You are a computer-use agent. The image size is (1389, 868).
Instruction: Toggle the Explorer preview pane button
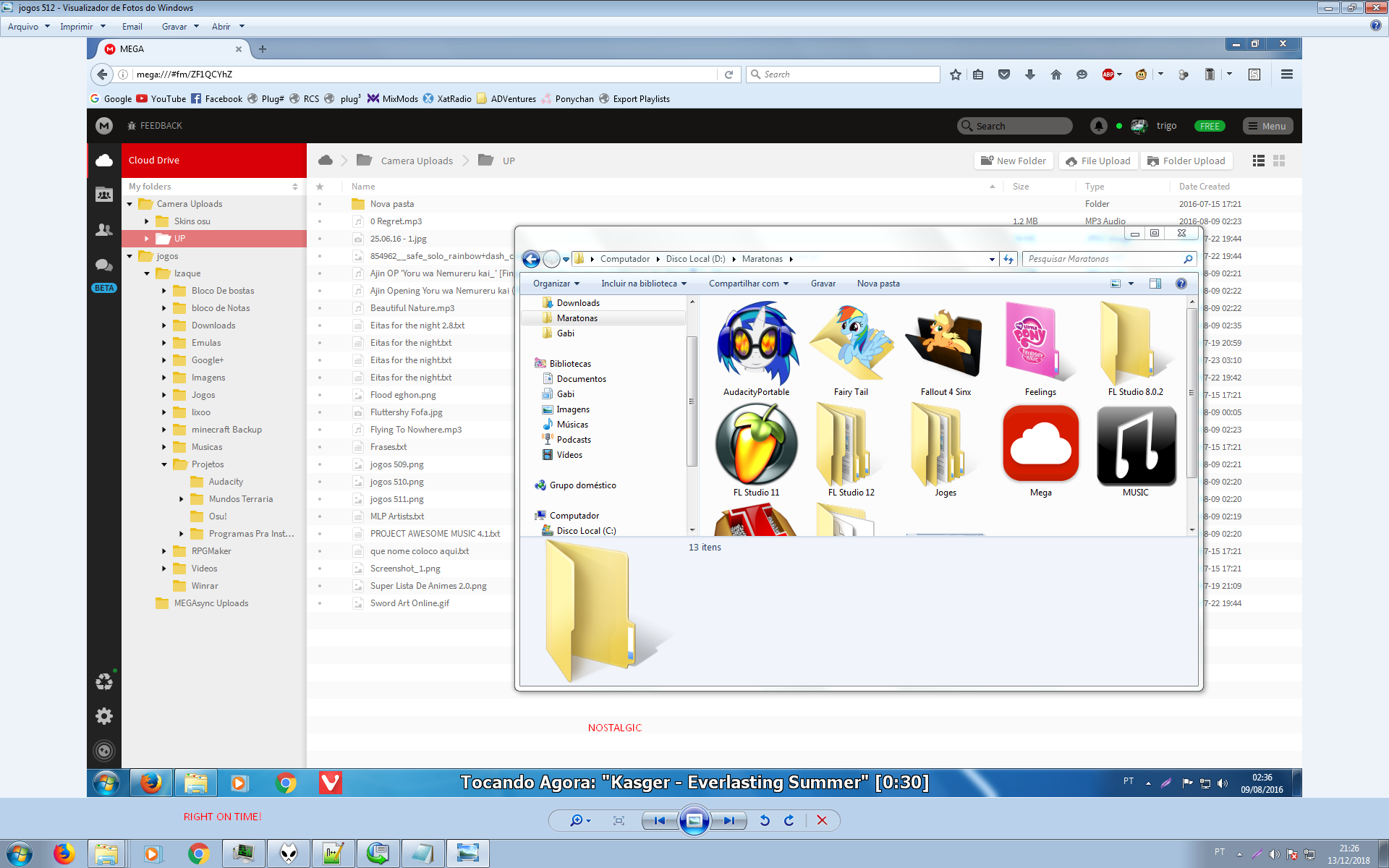1155,284
